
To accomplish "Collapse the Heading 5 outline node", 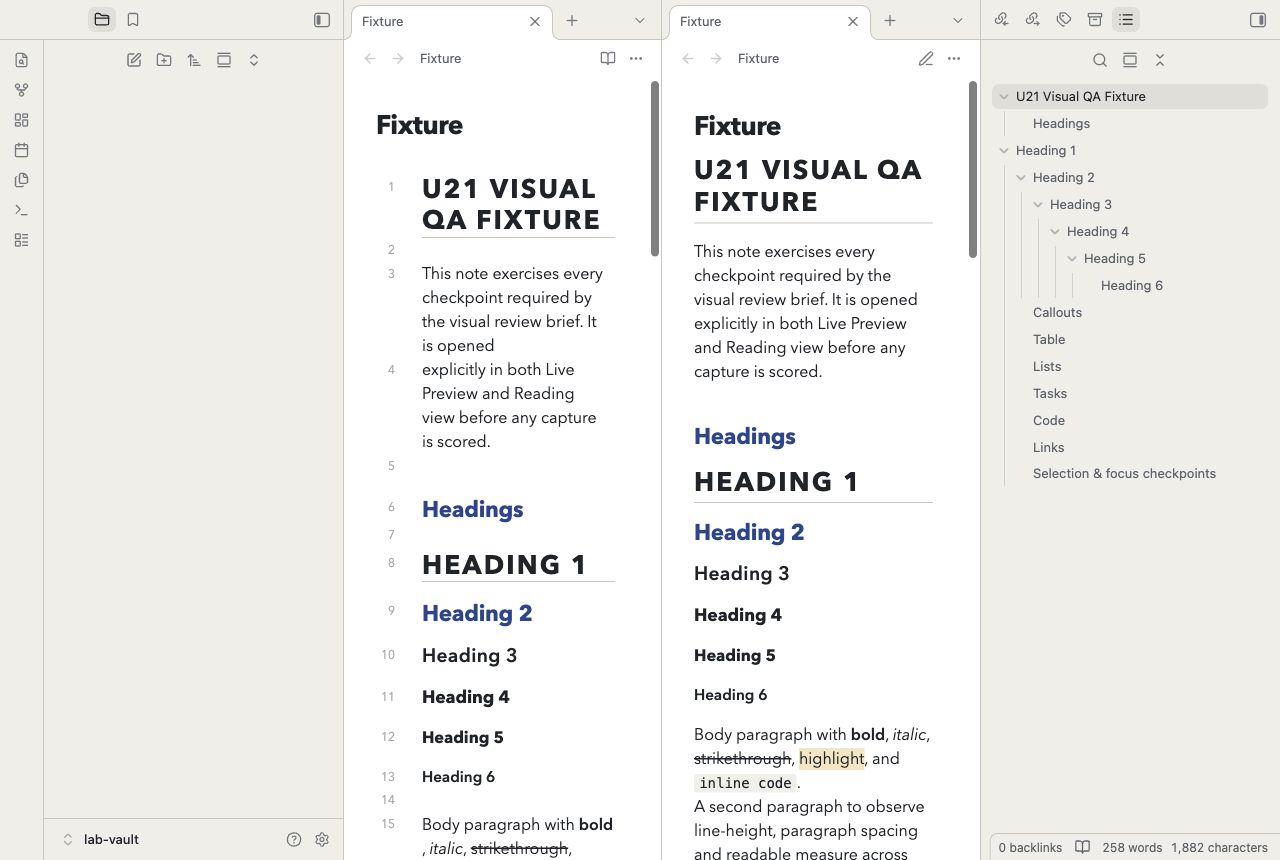I will pyautogui.click(x=1072, y=259).
